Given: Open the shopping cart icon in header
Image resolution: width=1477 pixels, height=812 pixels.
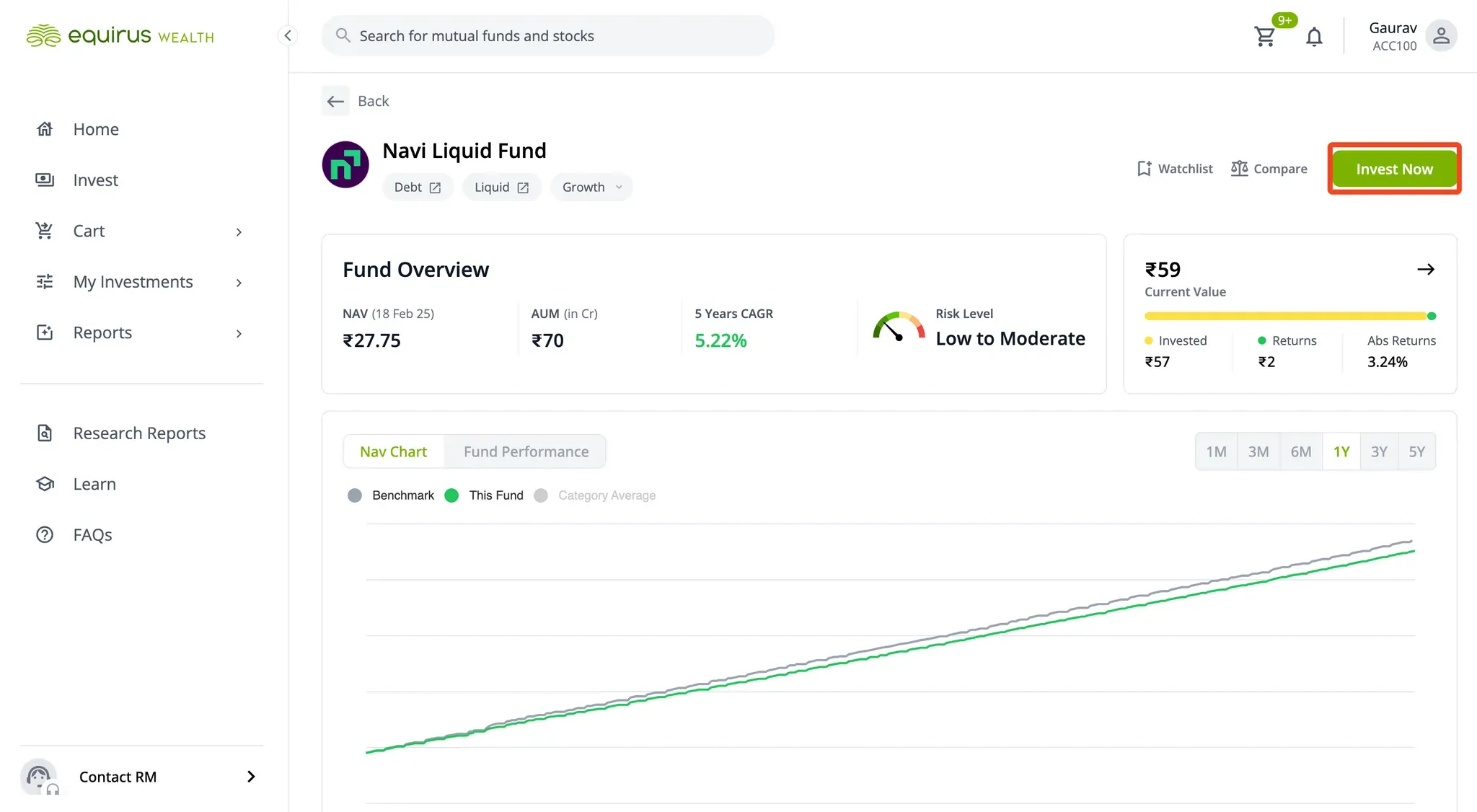Looking at the screenshot, I should click(1264, 36).
